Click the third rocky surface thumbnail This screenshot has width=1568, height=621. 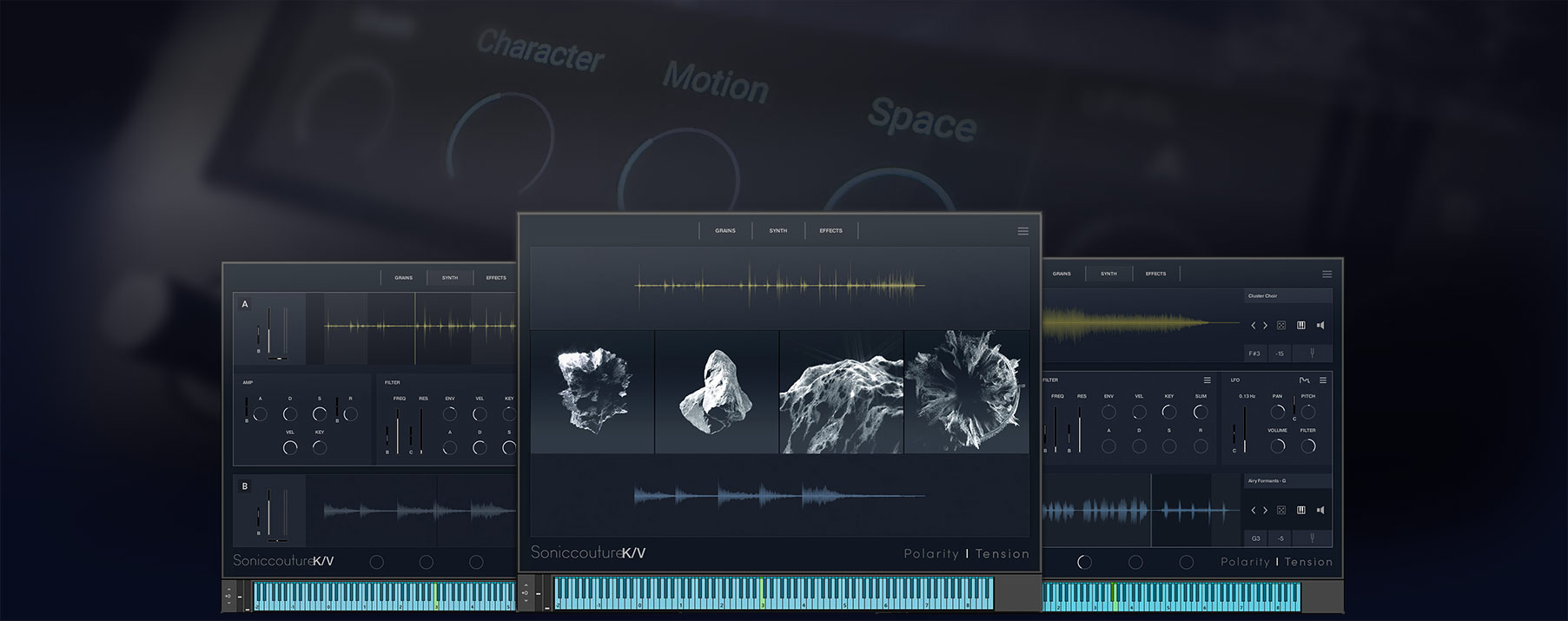coord(842,392)
